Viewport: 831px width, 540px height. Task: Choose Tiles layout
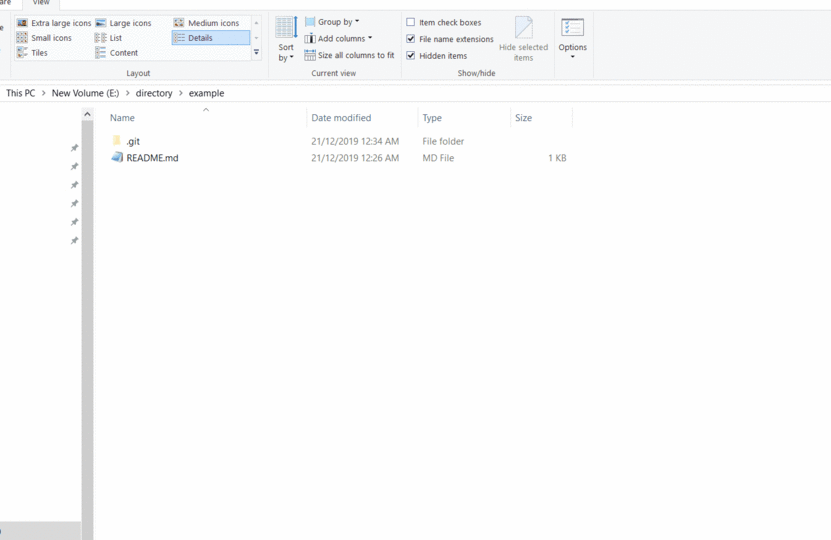(x=32, y=52)
